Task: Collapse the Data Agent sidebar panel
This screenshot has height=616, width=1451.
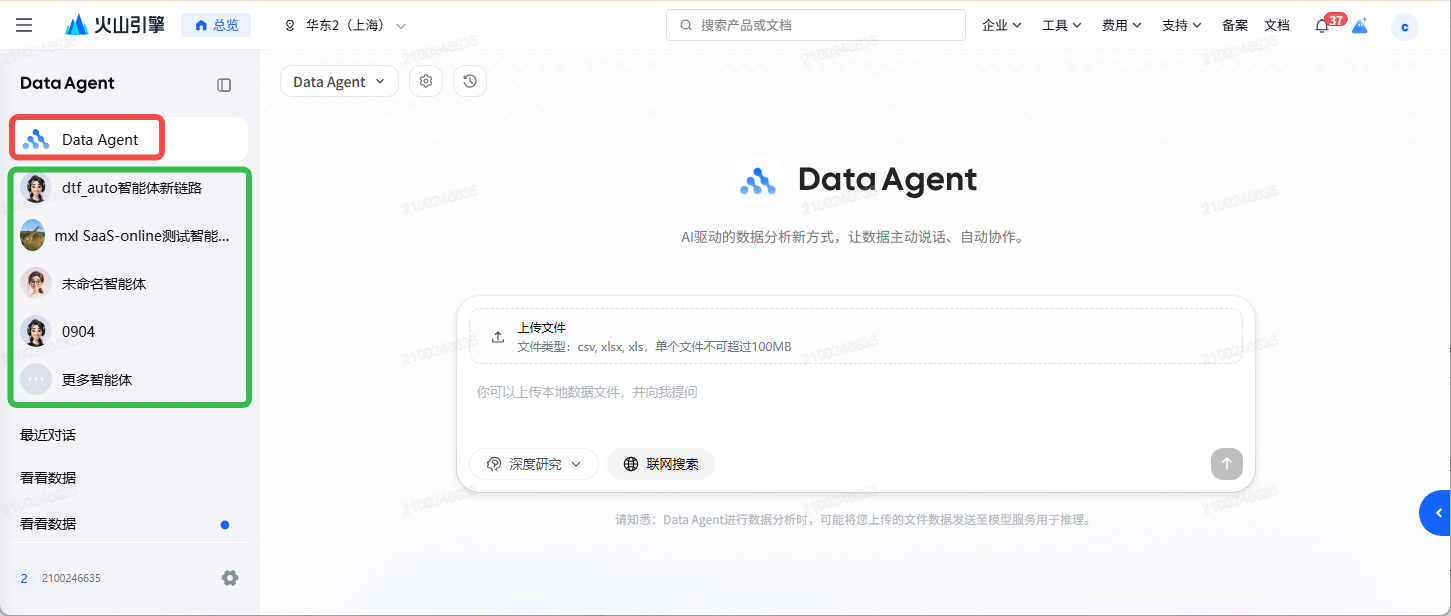Action: click(x=224, y=85)
